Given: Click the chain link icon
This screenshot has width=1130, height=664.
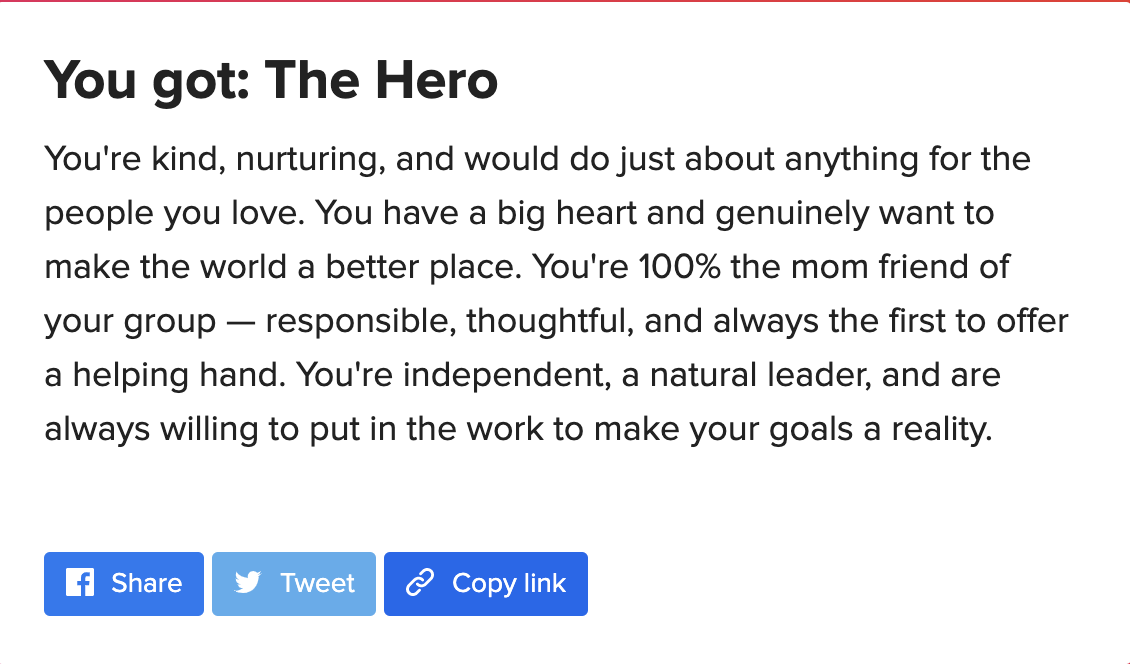Looking at the screenshot, I should click(420, 583).
